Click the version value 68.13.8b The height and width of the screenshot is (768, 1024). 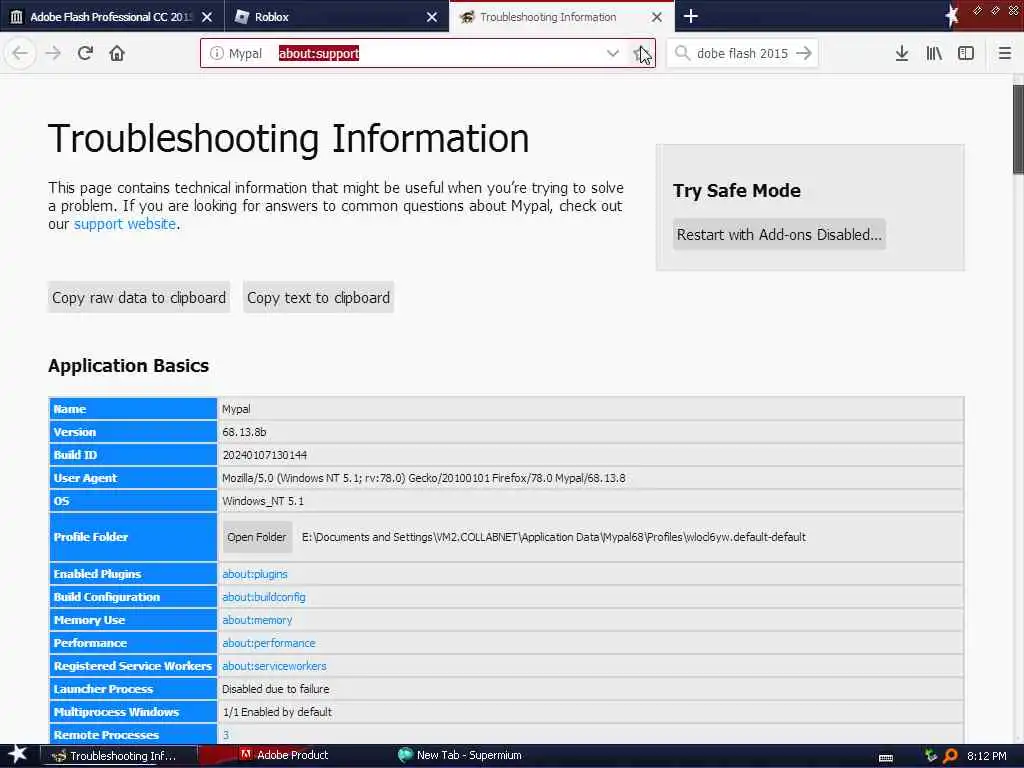244,432
